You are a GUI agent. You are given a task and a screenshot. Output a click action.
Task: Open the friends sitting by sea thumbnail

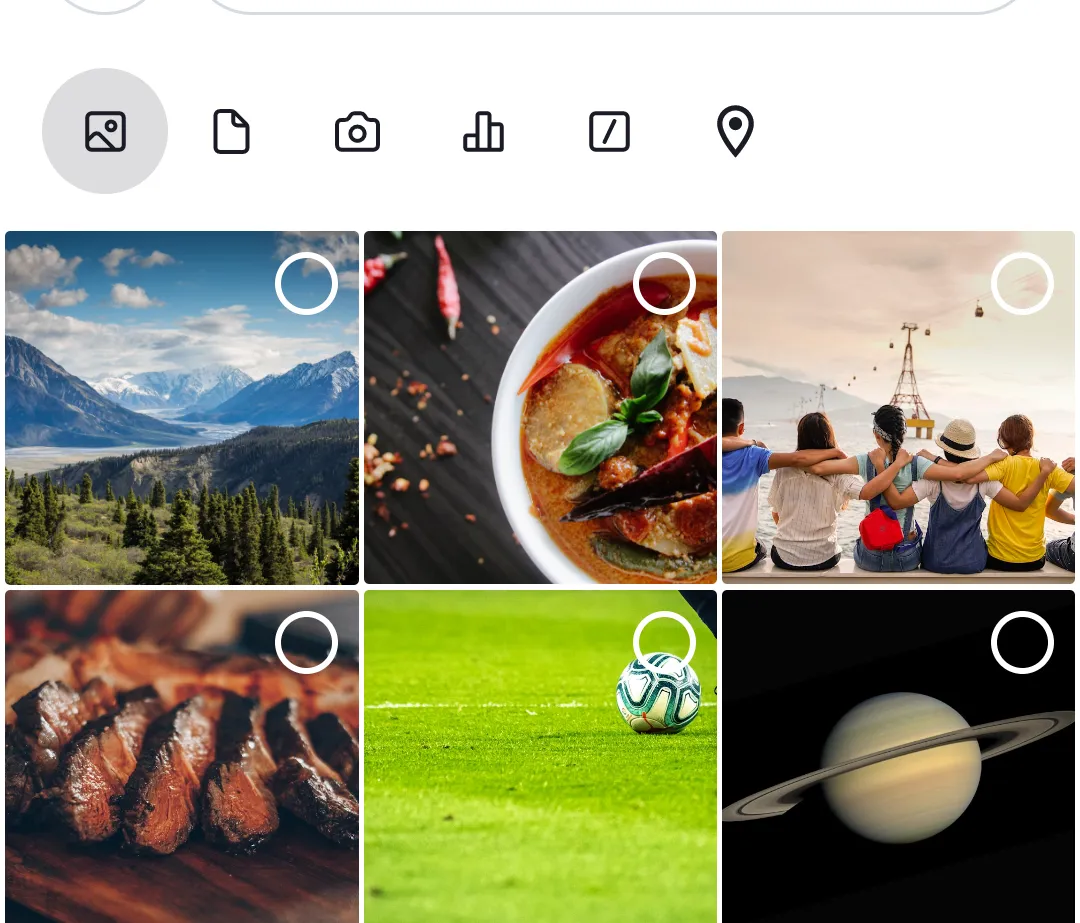point(898,408)
